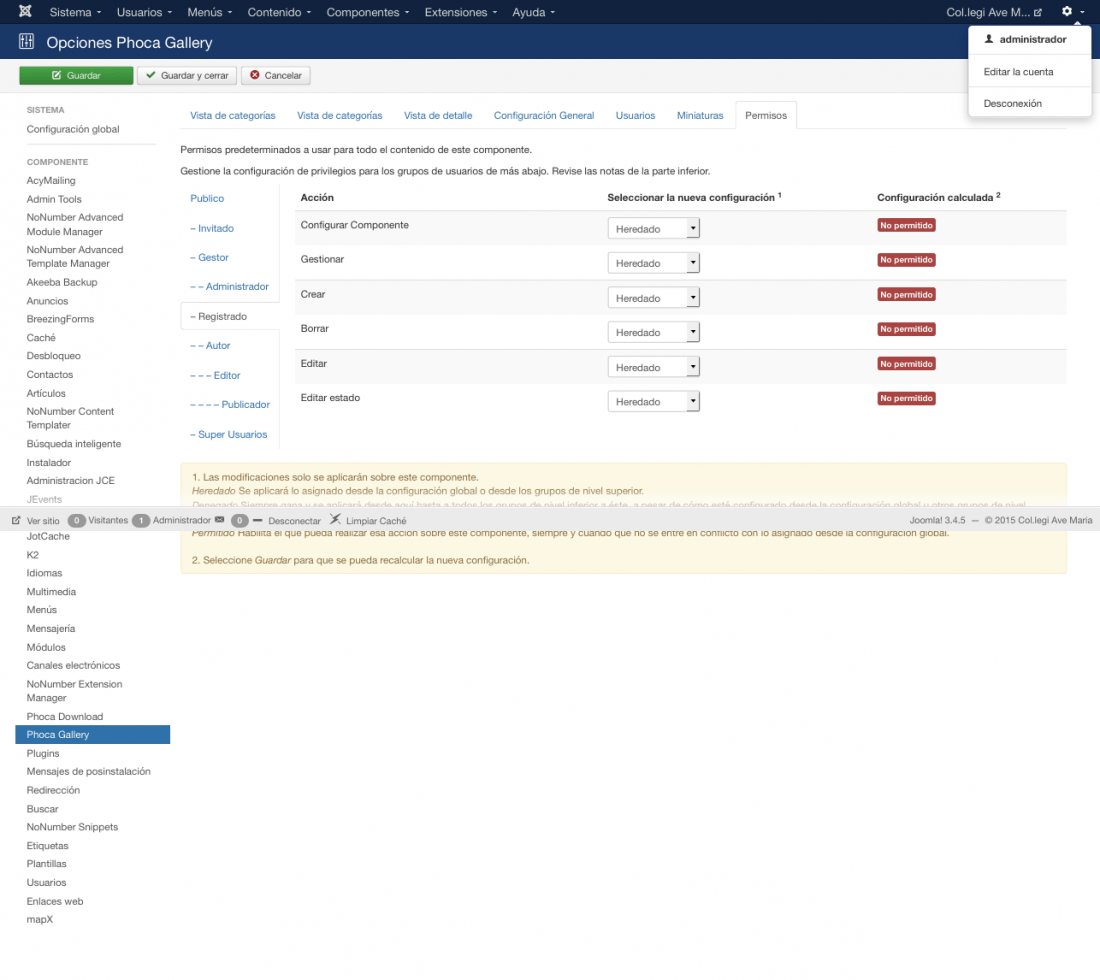This screenshot has height=980, width=1100.
Task: Open the Editar estado permission dropdown
Action: click(653, 402)
